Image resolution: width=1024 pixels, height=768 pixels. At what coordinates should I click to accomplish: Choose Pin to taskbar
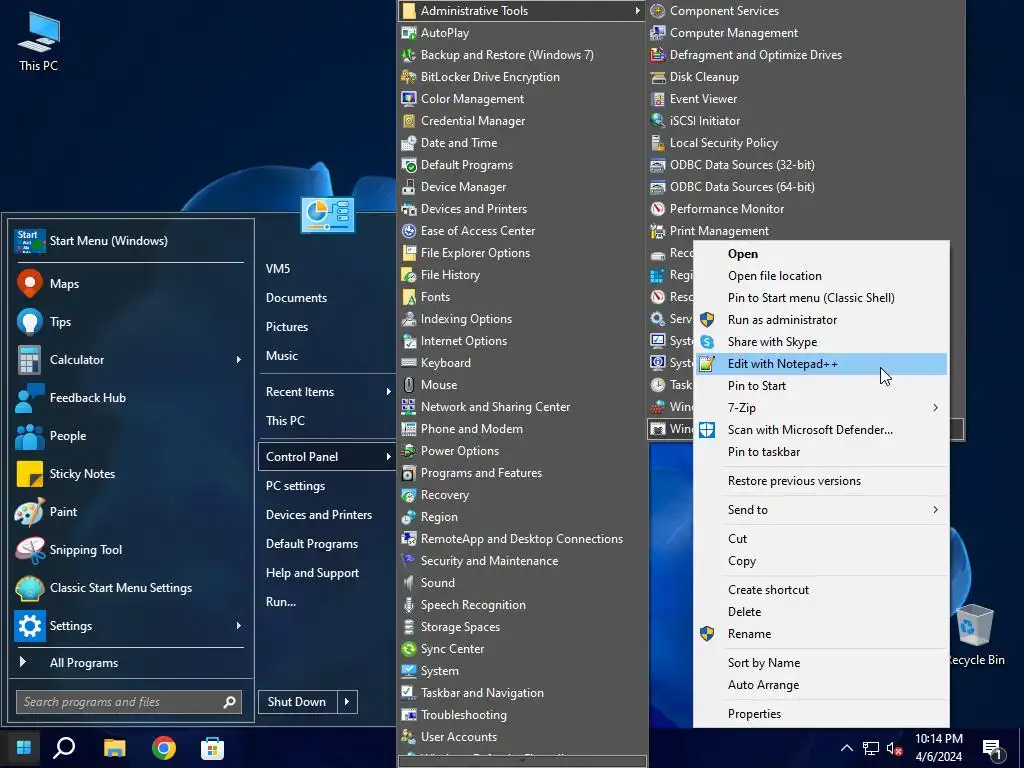pyautogui.click(x=822, y=451)
